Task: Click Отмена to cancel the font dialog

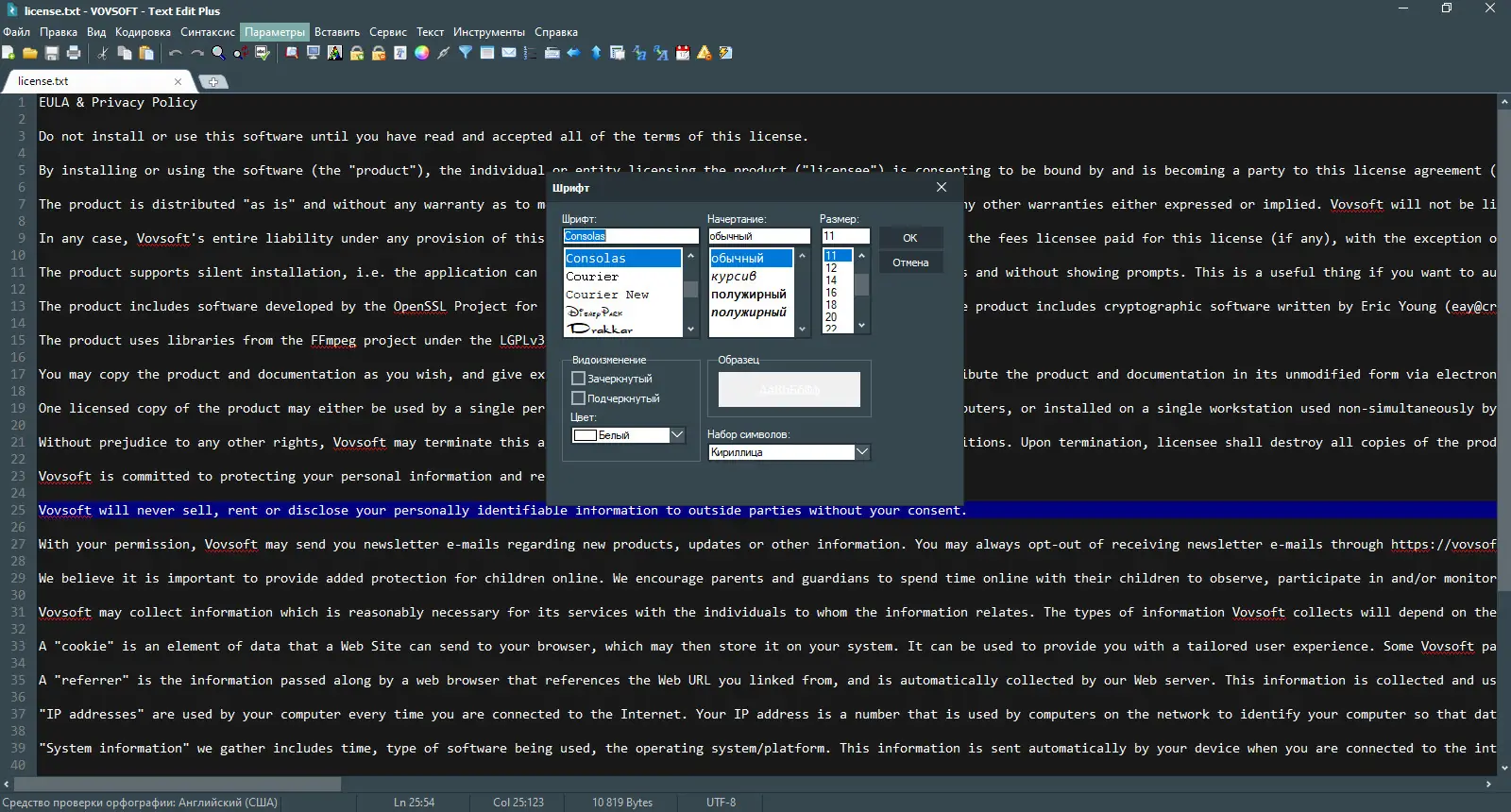Action: coord(910,262)
